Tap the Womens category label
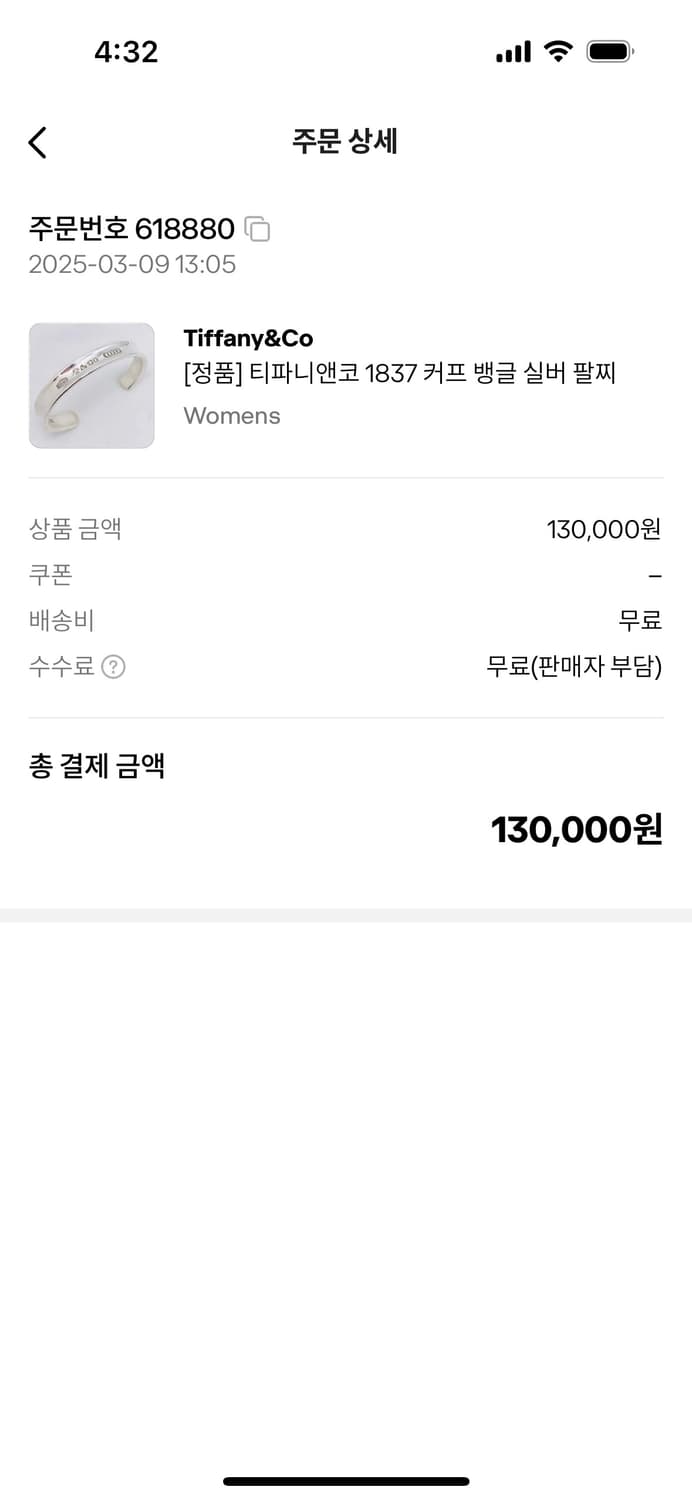The width and height of the screenshot is (692, 1500). pyautogui.click(x=232, y=416)
